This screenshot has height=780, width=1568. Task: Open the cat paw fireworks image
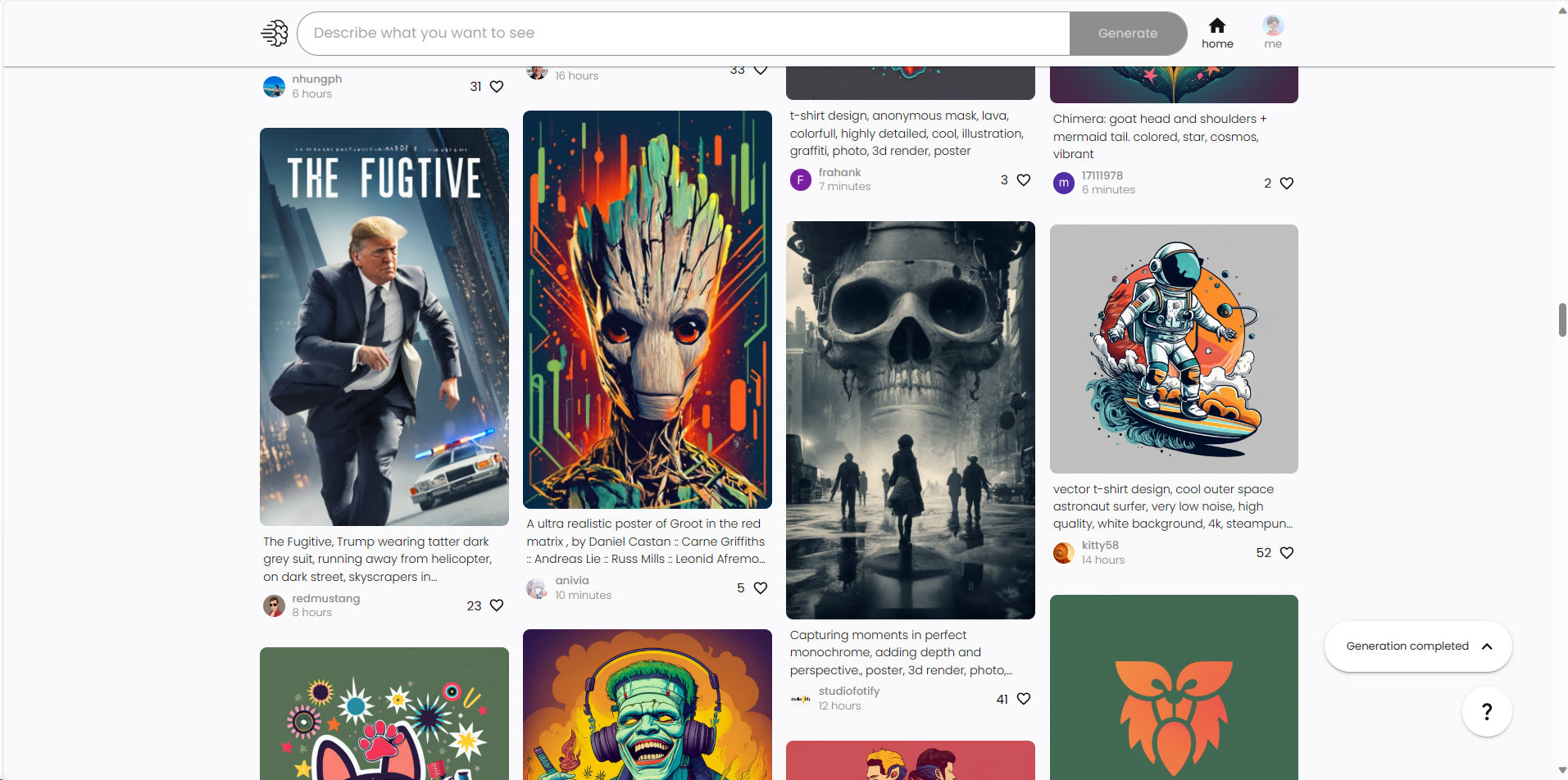coord(384,714)
